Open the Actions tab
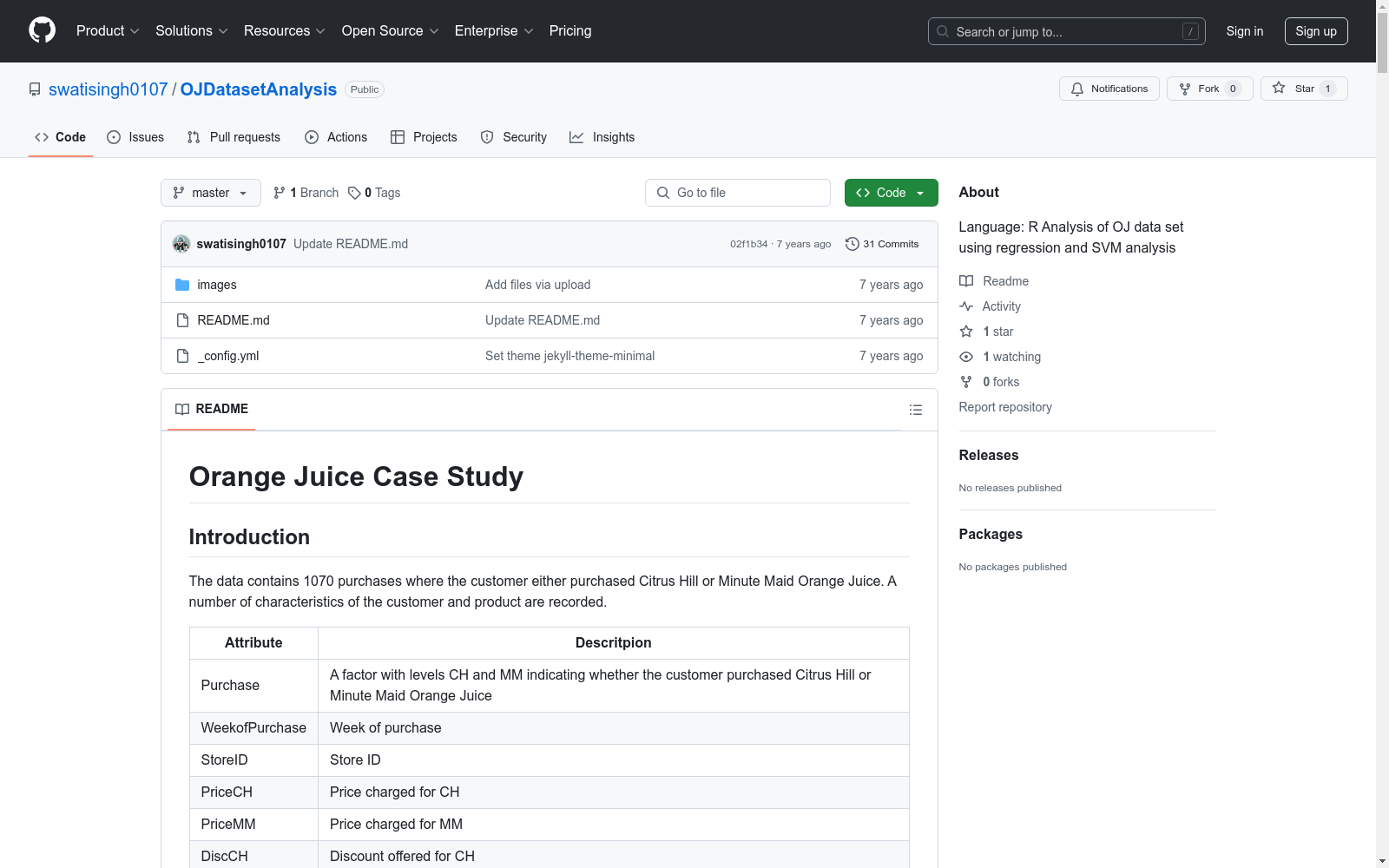The image size is (1389, 868). [336, 137]
